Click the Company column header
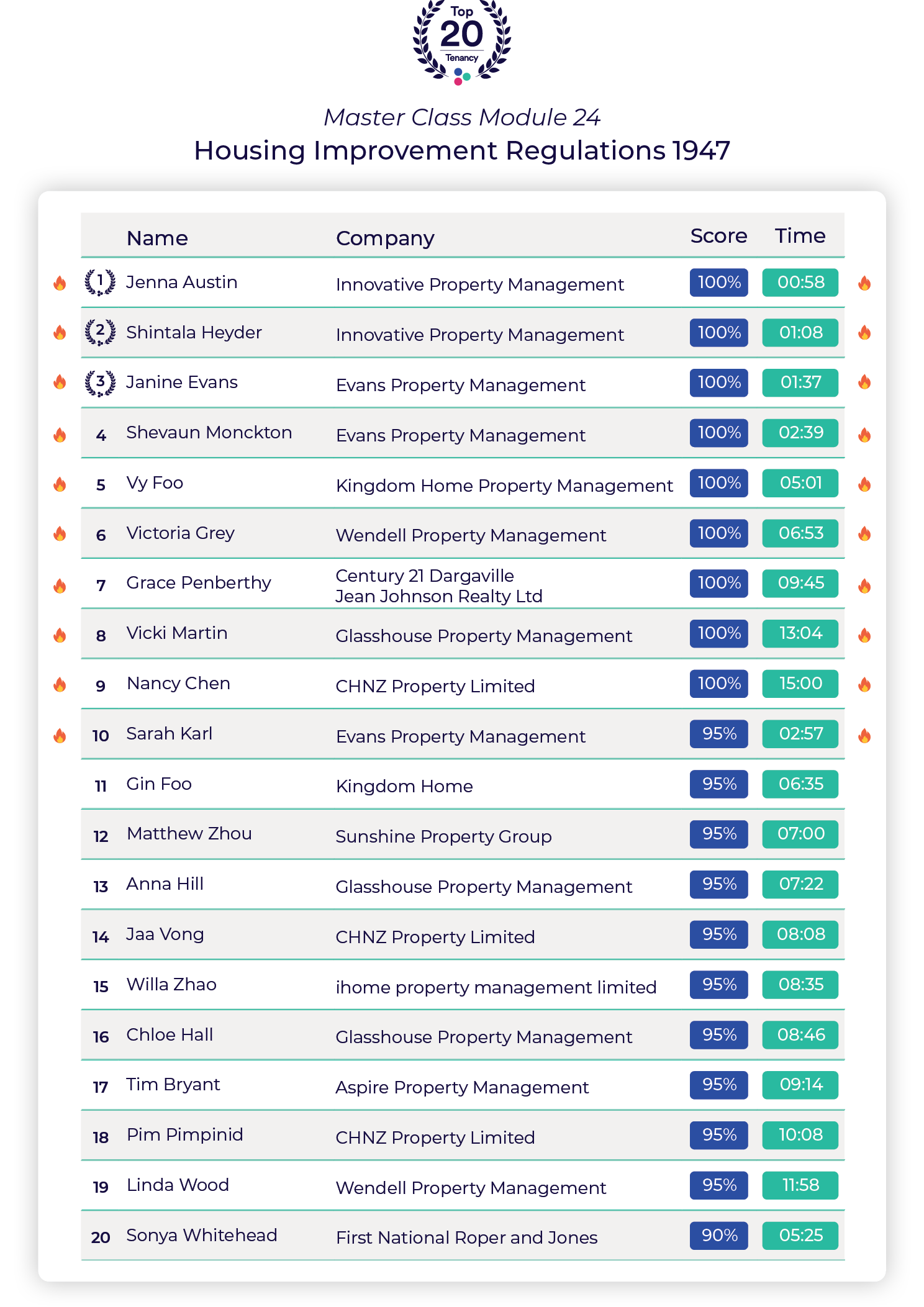The image size is (924, 1307). tap(385, 238)
